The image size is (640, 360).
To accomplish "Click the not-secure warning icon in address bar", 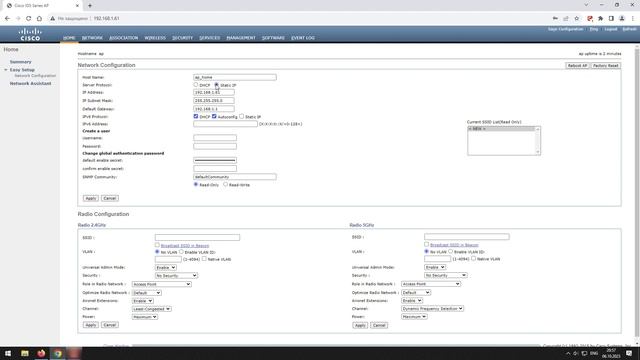I will coord(52,18).
